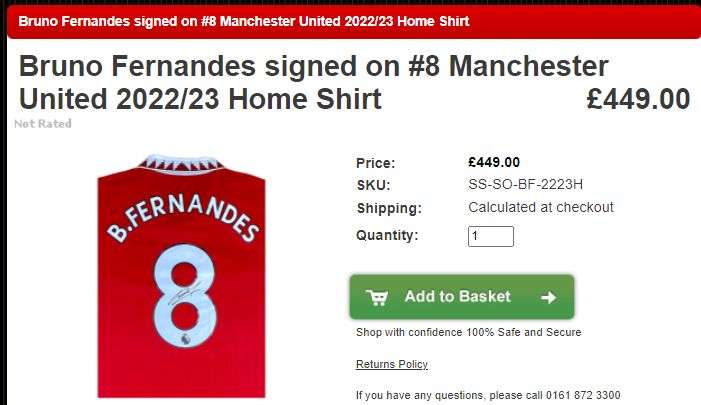The height and width of the screenshot is (405, 701).
Task: Focus the Quantity input field
Action: coord(490,236)
